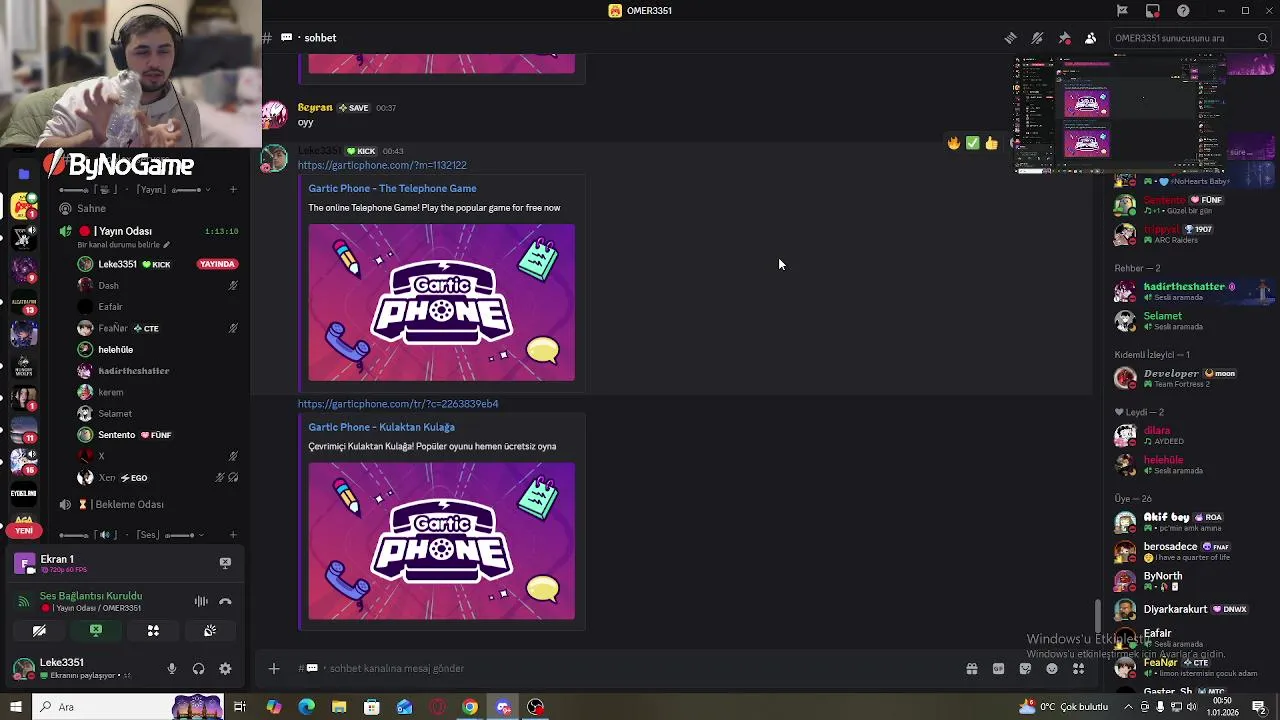The image size is (1280, 720).
Task: Enlarge second Gartic Phone embed image
Action: click(x=441, y=541)
